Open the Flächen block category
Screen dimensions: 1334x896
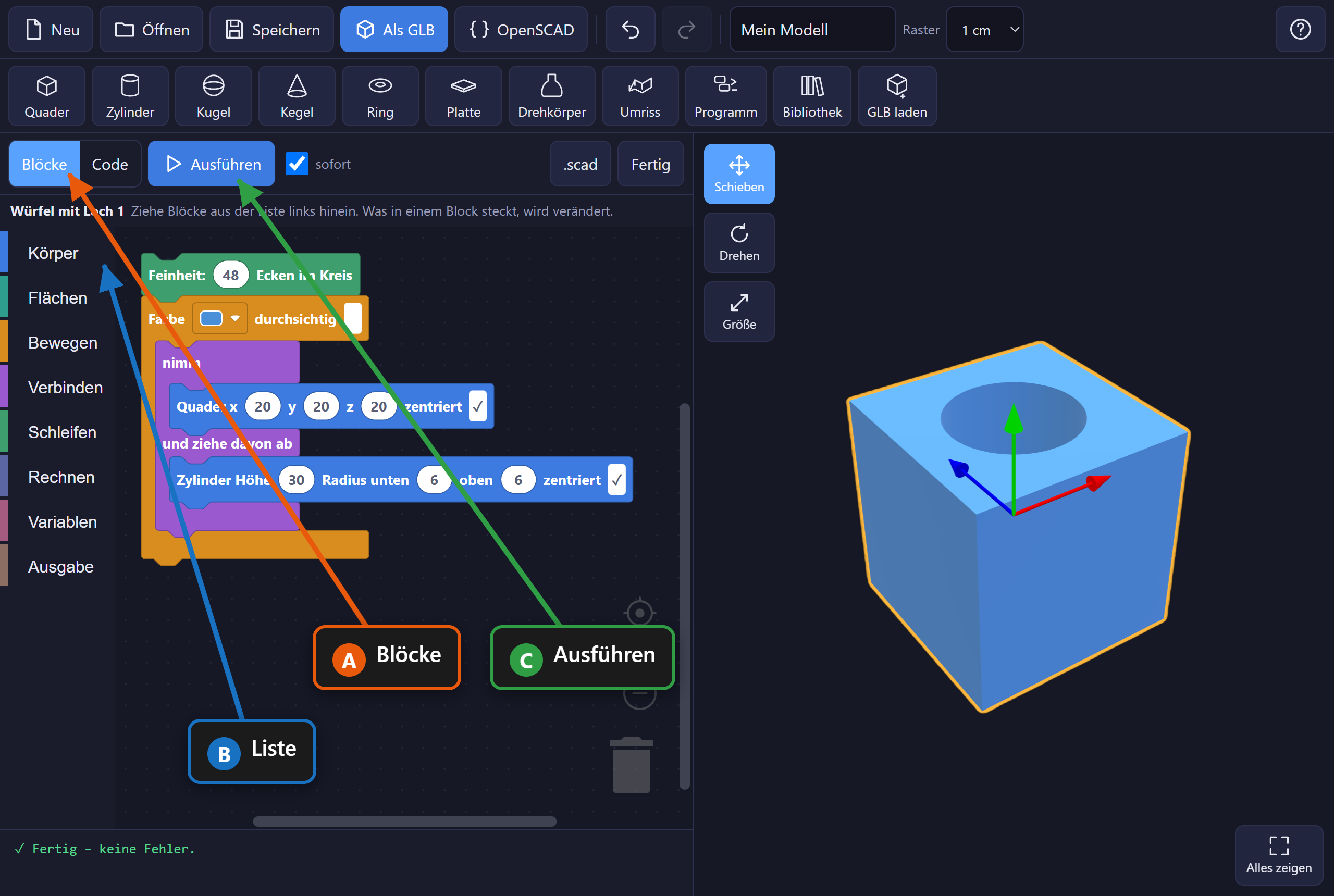coord(58,298)
